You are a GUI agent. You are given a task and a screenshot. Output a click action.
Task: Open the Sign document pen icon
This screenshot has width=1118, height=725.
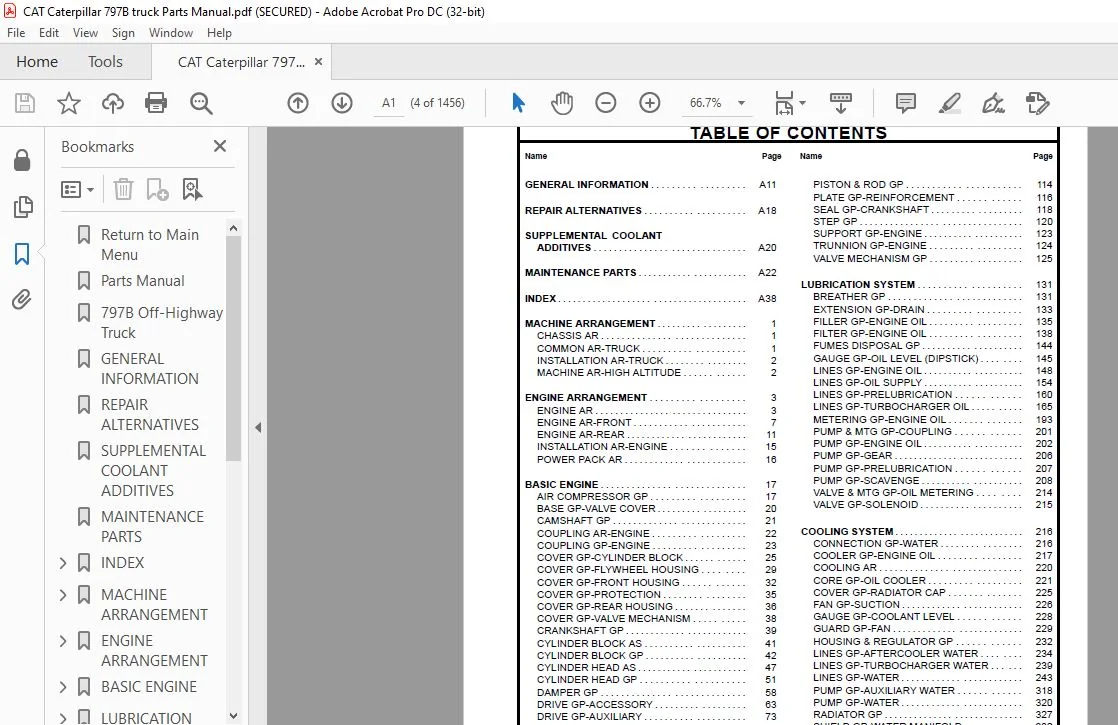coord(993,103)
